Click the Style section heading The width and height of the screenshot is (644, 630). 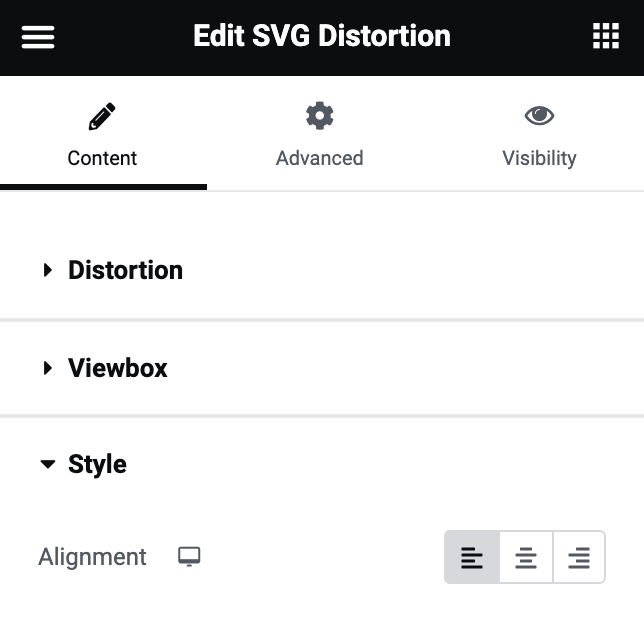pos(97,465)
